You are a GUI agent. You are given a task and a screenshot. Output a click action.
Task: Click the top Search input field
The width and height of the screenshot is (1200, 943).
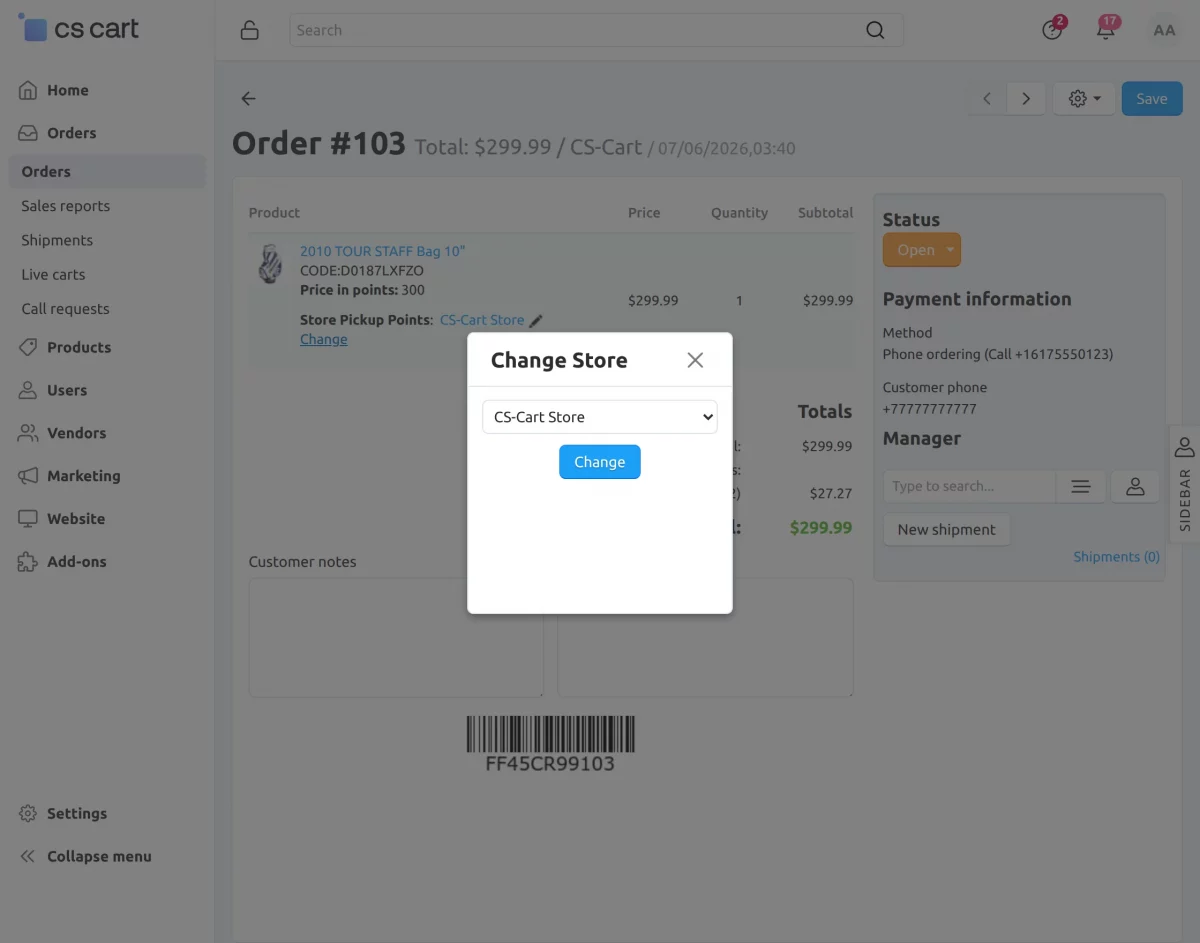pos(596,30)
